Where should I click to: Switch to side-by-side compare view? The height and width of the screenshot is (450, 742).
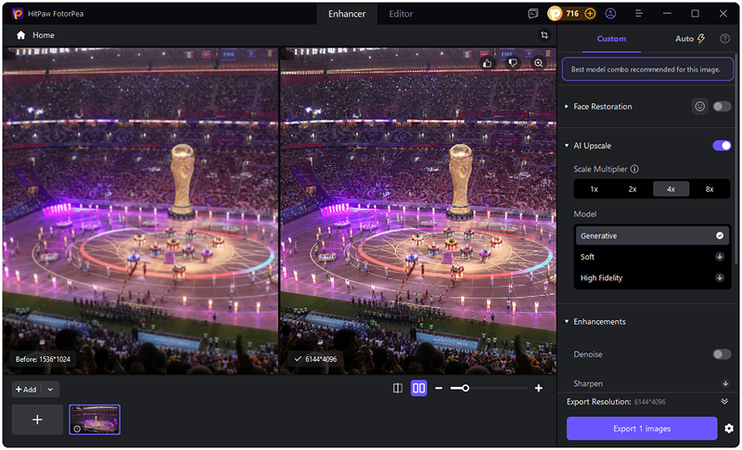point(419,388)
